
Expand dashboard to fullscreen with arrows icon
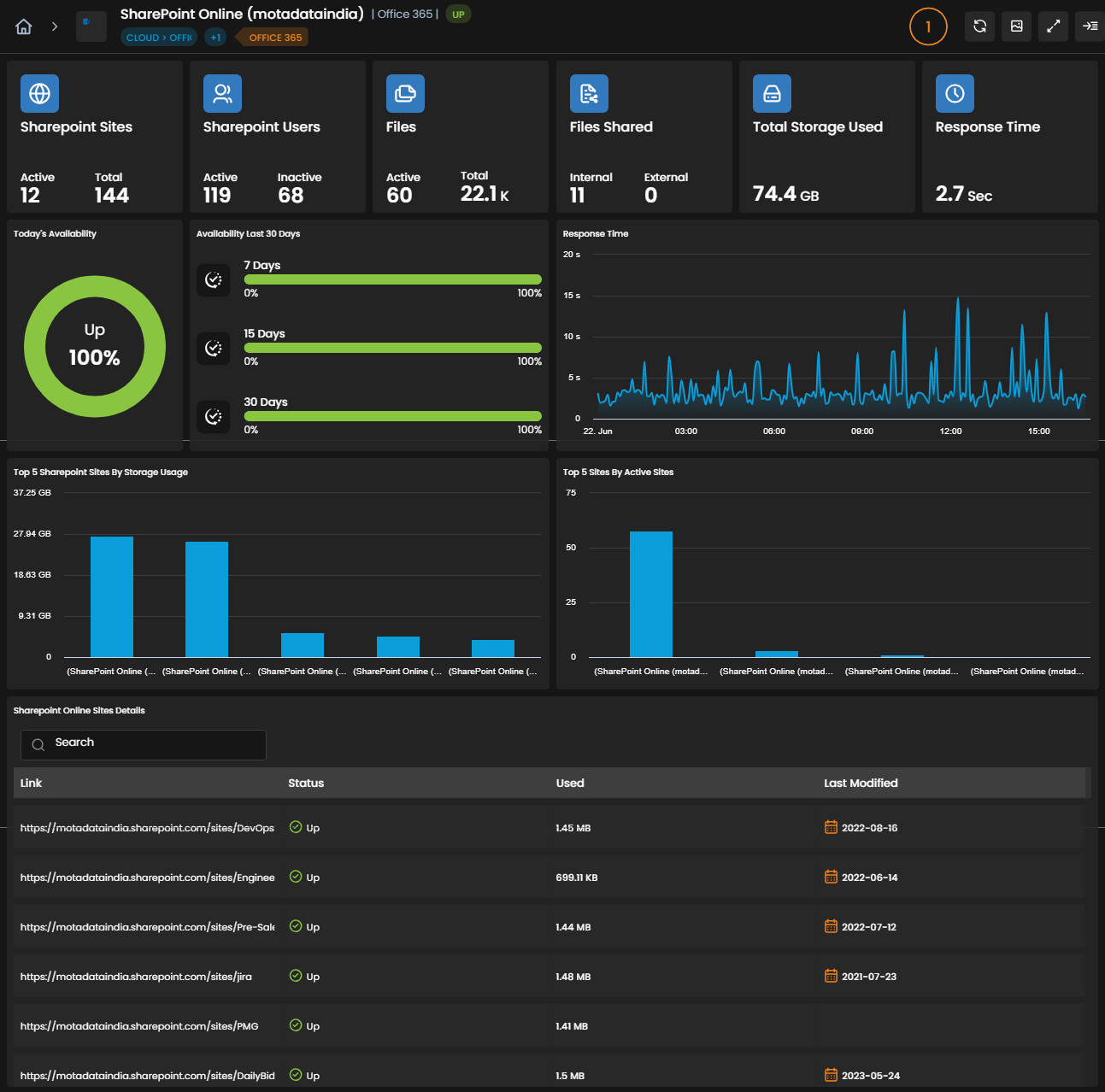(1054, 26)
